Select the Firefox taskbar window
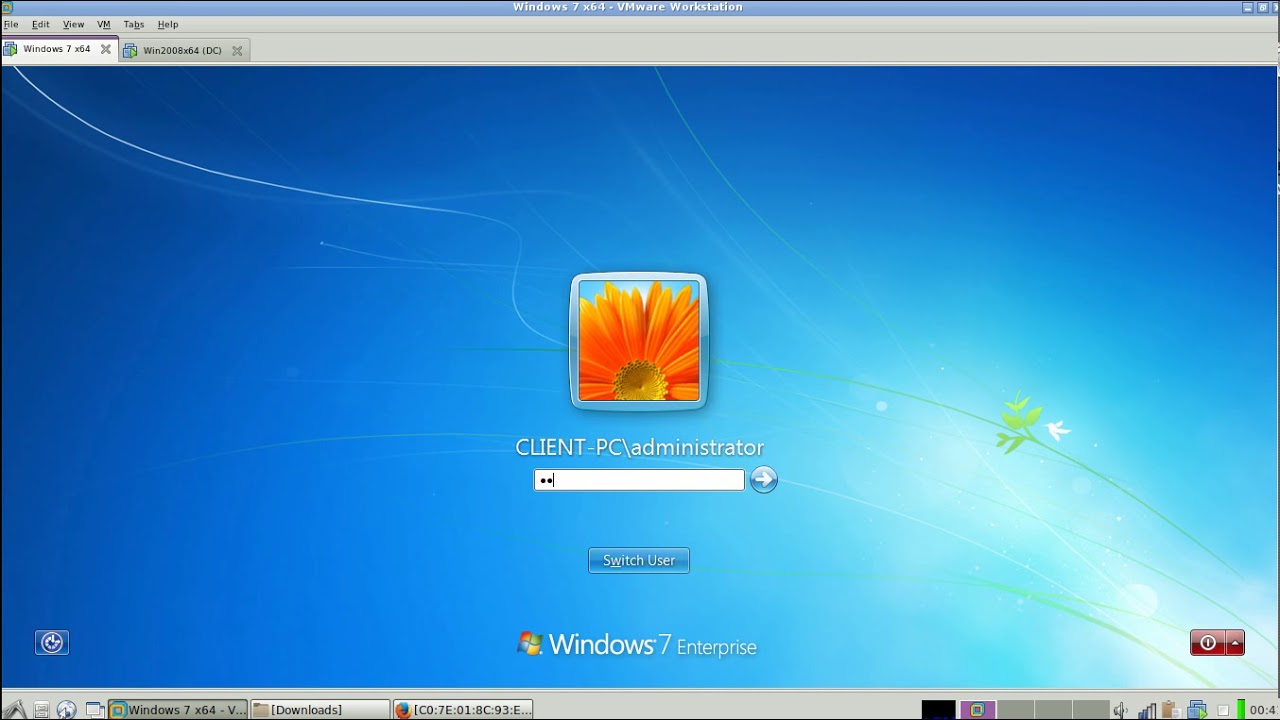The height and width of the screenshot is (720, 1280). 462,710
